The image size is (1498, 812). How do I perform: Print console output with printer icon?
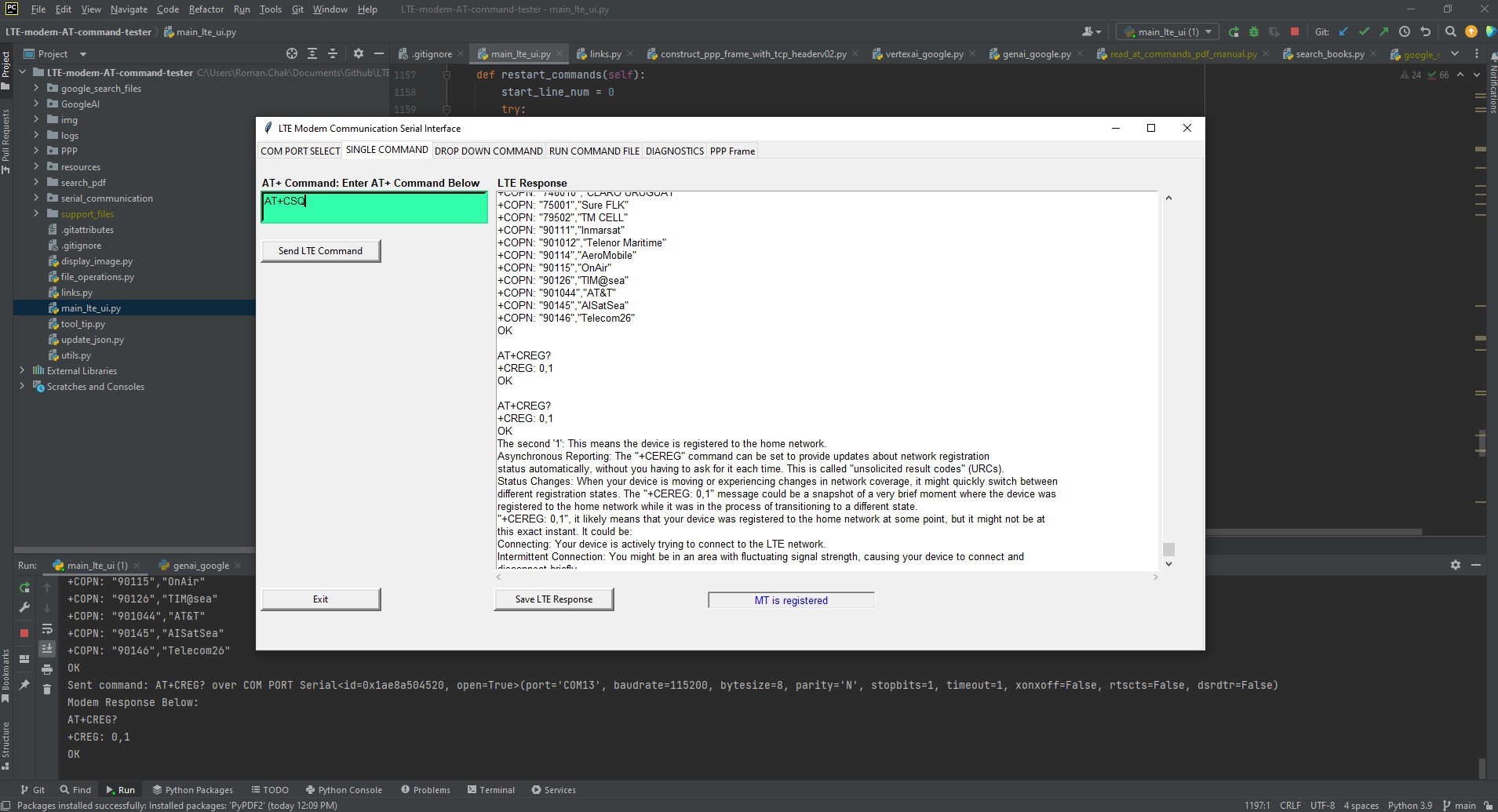[47, 669]
